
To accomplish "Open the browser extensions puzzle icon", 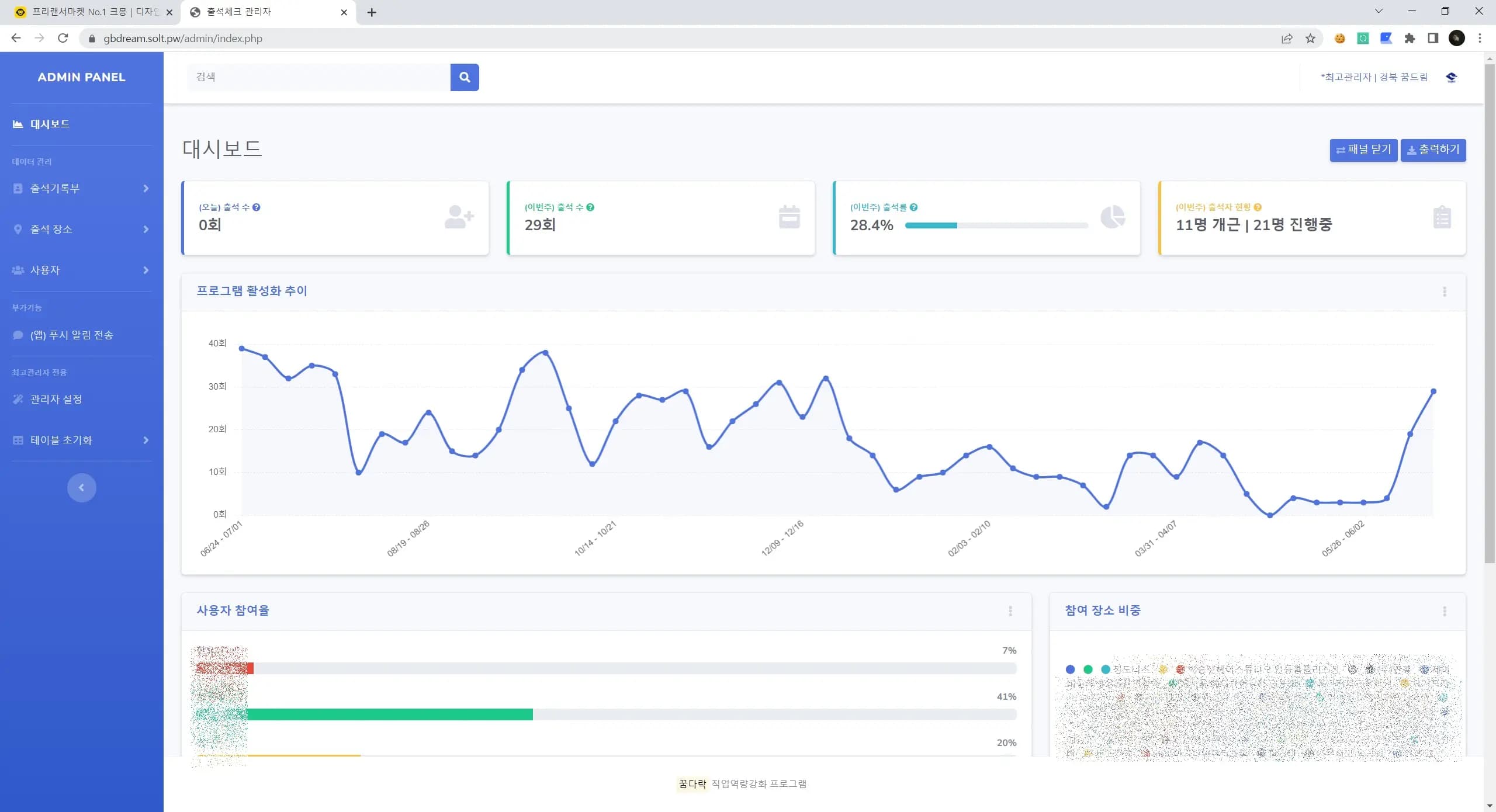I will pyautogui.click(x=1410, y=39).
